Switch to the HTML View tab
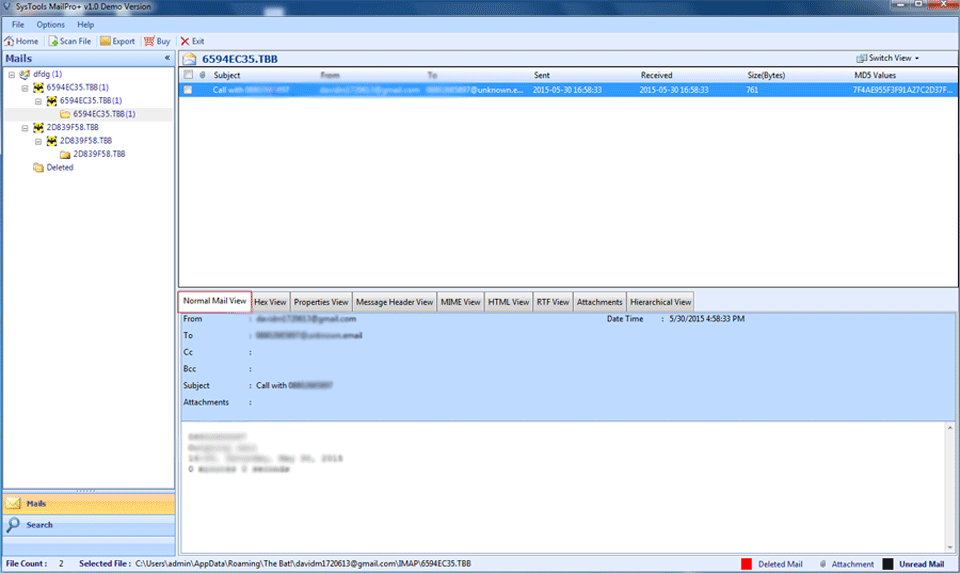This screenshot has width=960, height=573. coord(508,302)
